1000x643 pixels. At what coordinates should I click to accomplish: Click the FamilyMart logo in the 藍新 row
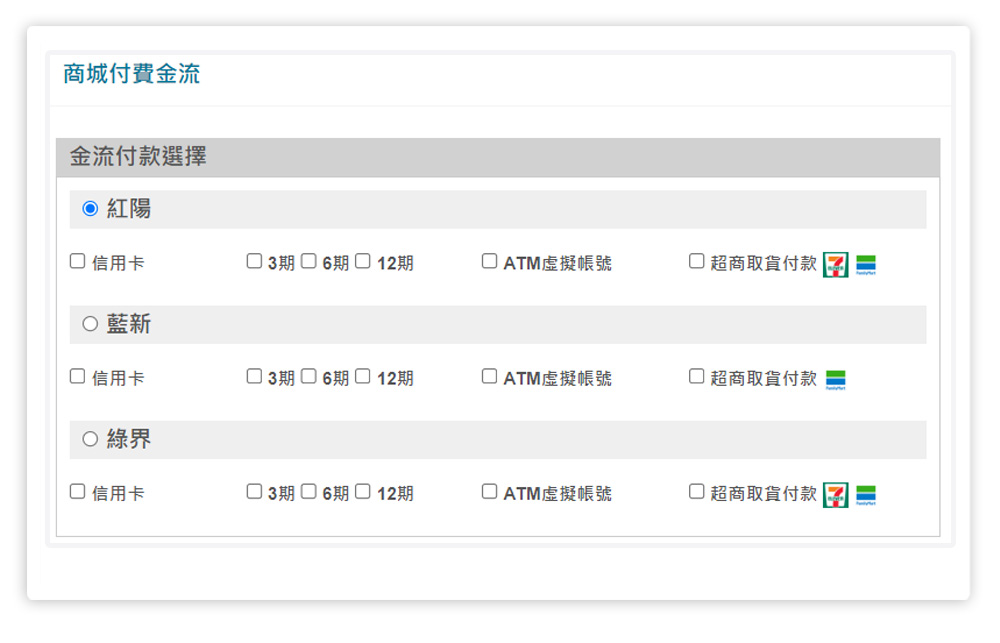[836, 380]
